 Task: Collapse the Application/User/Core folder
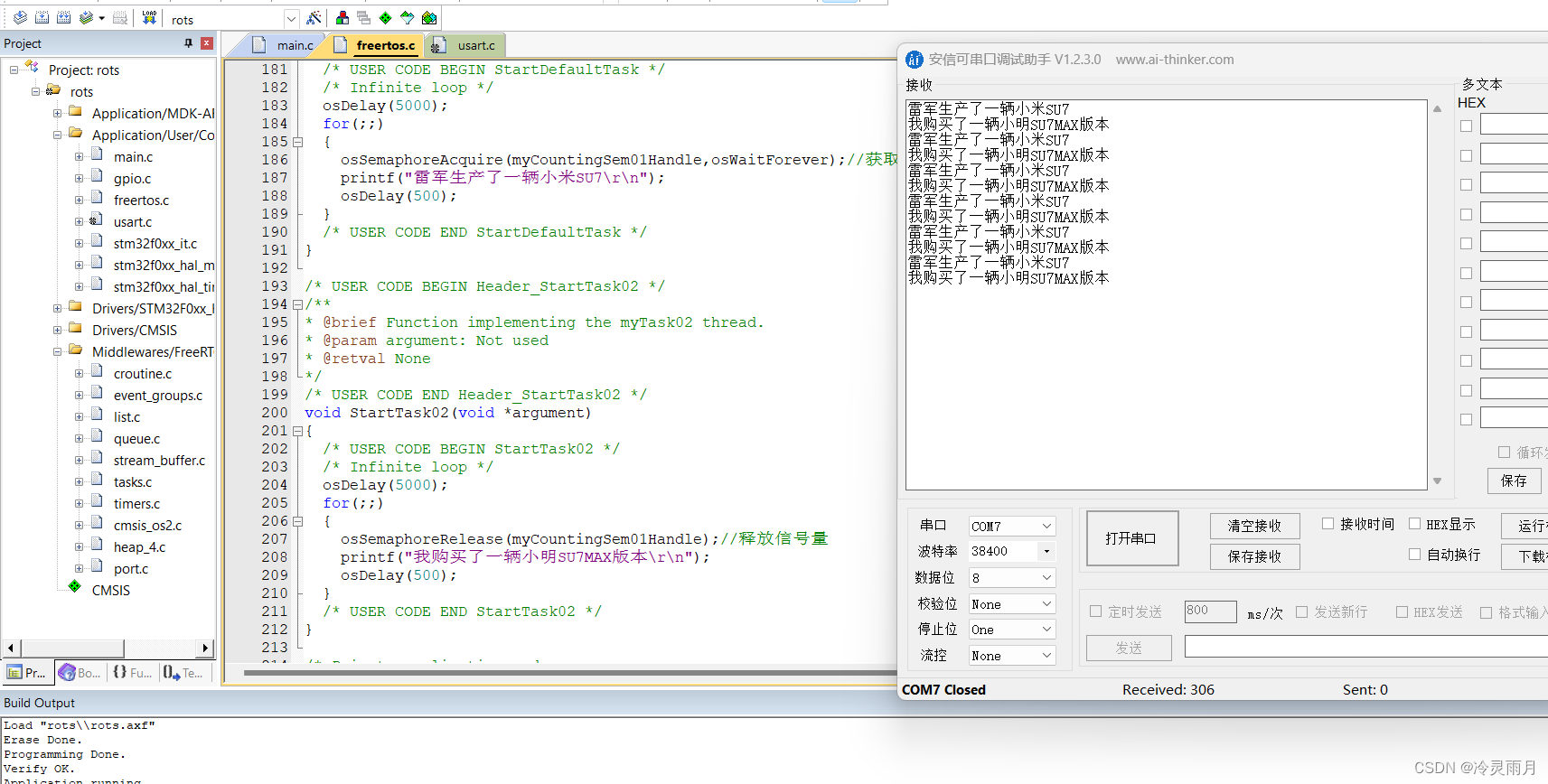57,135
